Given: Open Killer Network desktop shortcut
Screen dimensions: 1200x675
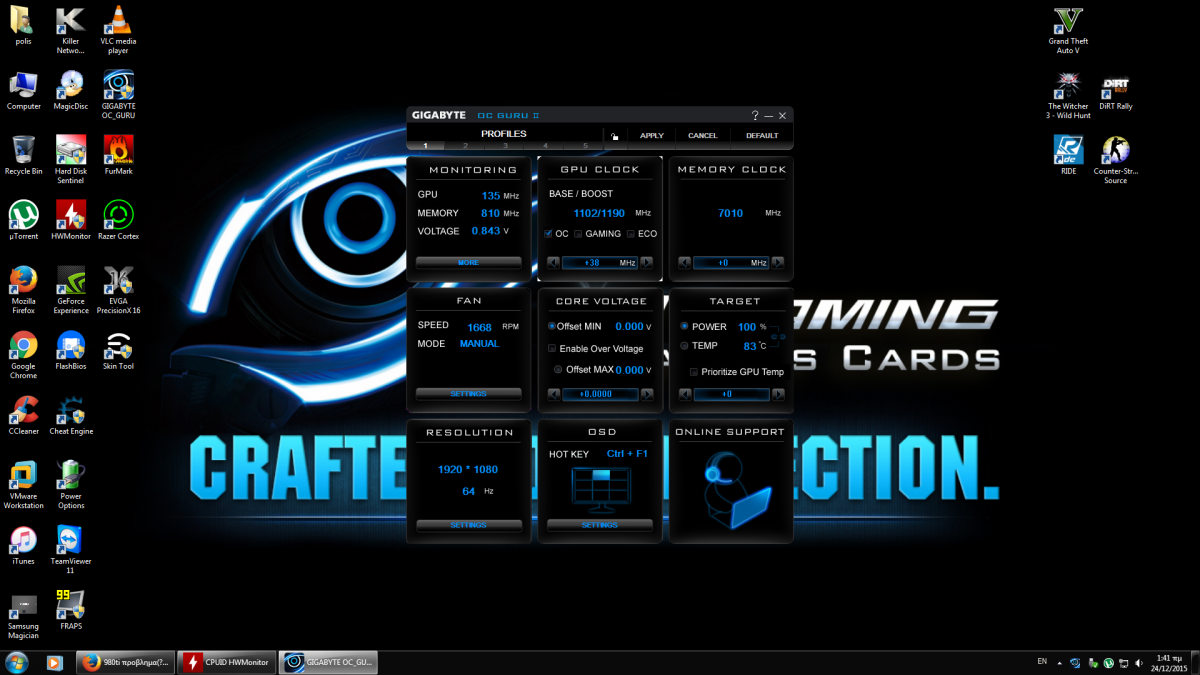Looking at the screenshot, I should (x=70, y=30).
